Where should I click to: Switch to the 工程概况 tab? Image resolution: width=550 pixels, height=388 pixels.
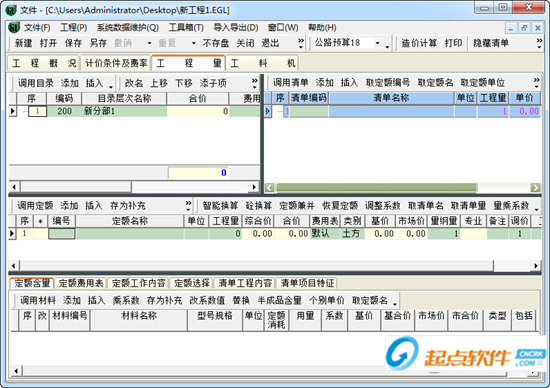[x=44, y=63]
